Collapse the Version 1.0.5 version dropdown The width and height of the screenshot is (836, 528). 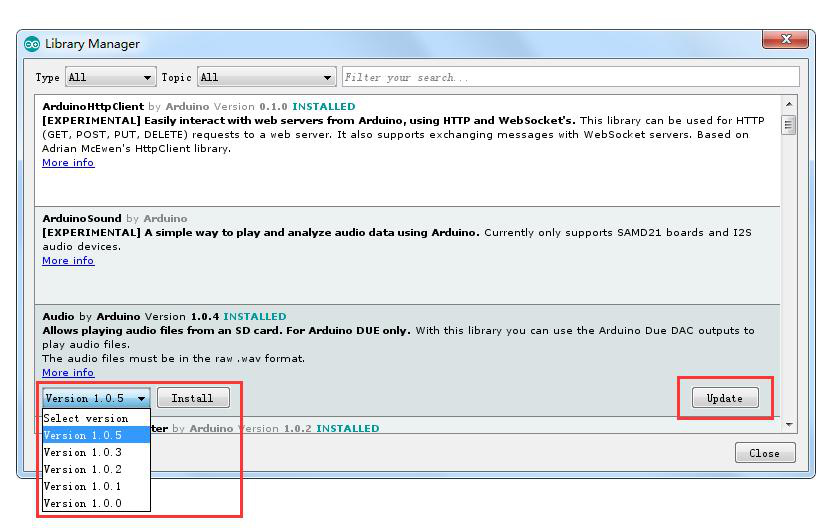tap(96, 398)
